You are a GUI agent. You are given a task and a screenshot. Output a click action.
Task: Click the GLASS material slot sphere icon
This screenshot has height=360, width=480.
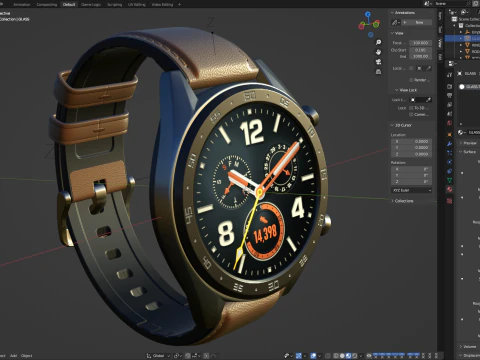click(x=462, y=87)
